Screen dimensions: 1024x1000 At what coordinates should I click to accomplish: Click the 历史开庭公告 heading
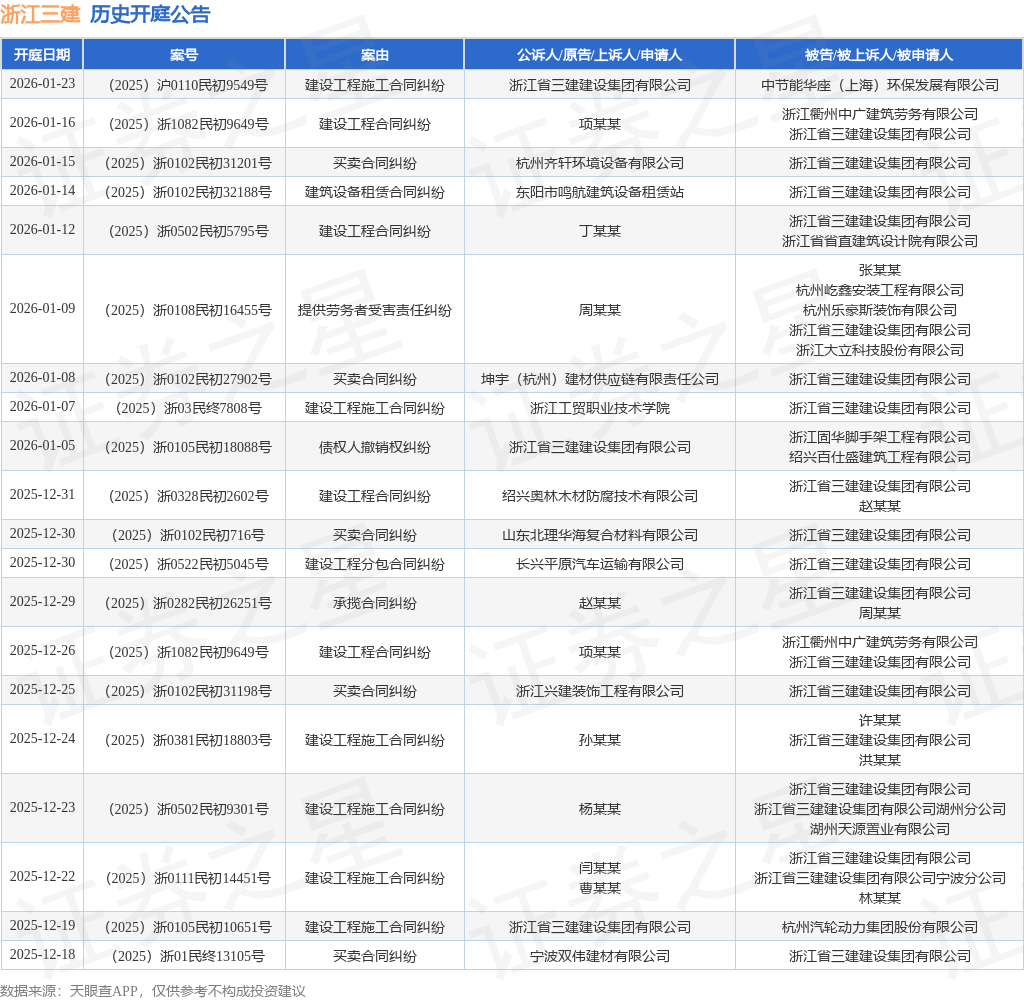click(x=150, y=14)
